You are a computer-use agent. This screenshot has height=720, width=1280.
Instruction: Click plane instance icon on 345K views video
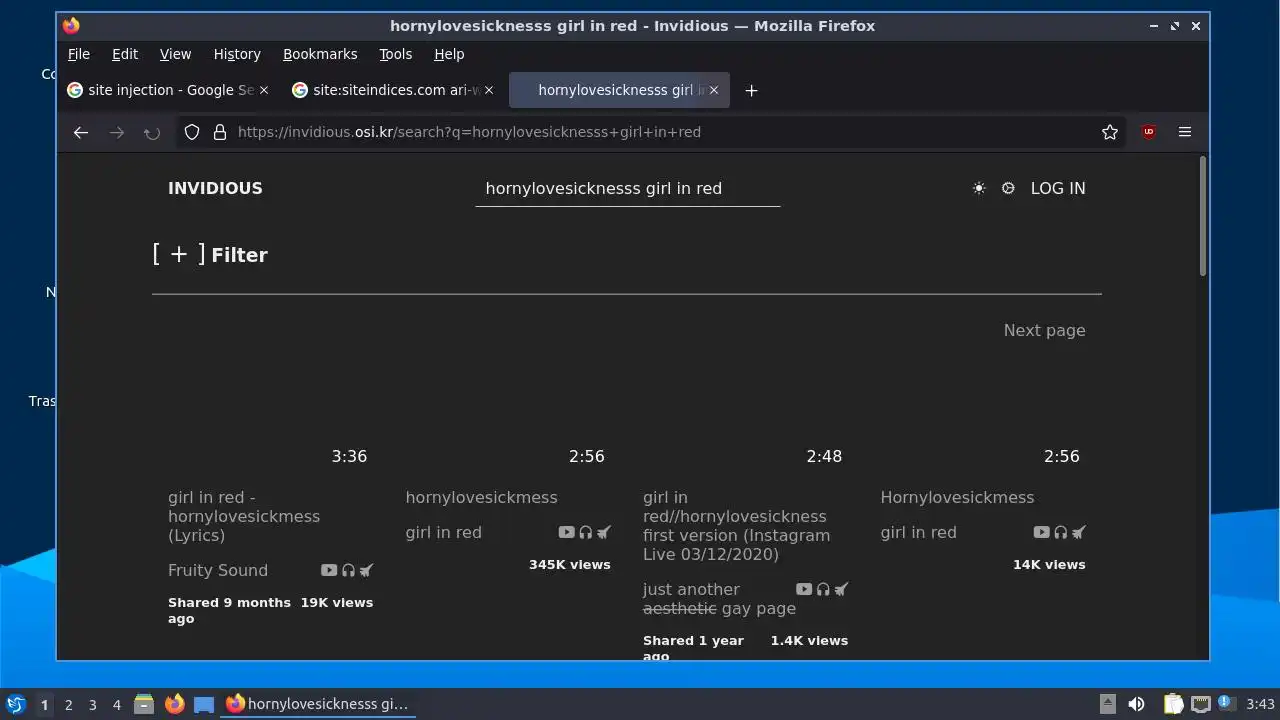pyautogui.click(x=604, y=532)
